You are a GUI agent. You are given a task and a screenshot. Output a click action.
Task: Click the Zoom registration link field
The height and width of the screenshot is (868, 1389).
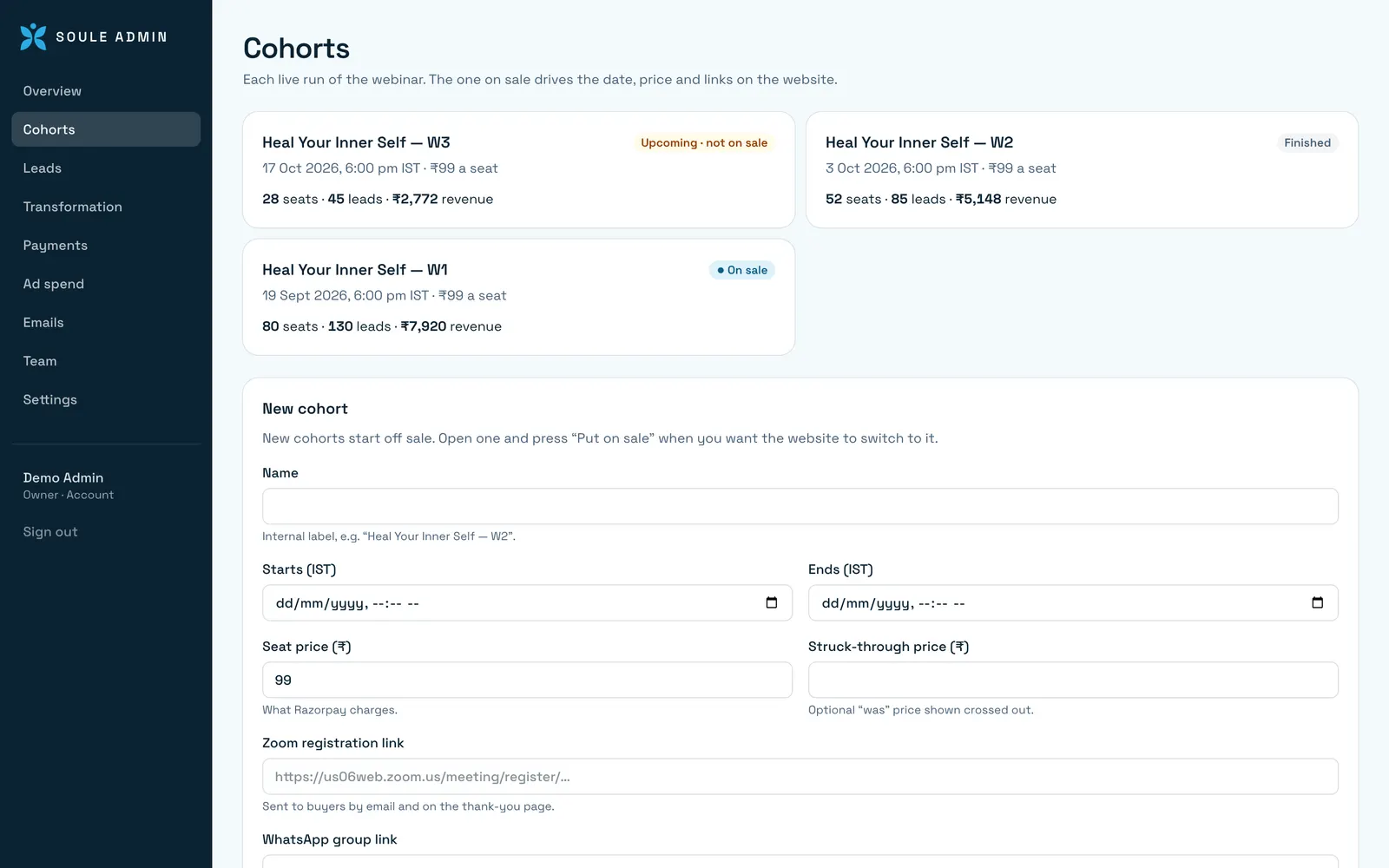click(x=800, y=777)
